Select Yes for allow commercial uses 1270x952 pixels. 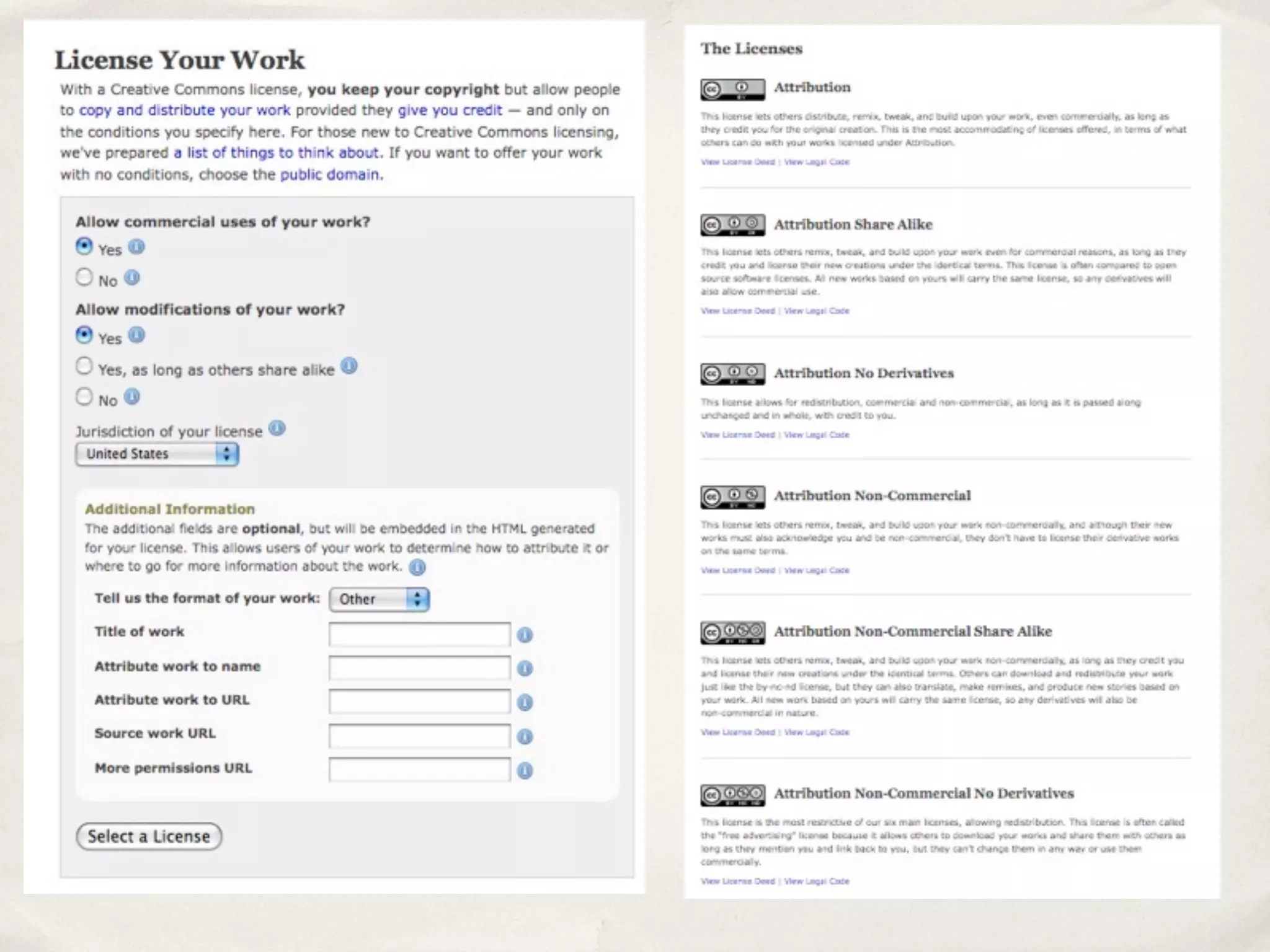point(84,247)
